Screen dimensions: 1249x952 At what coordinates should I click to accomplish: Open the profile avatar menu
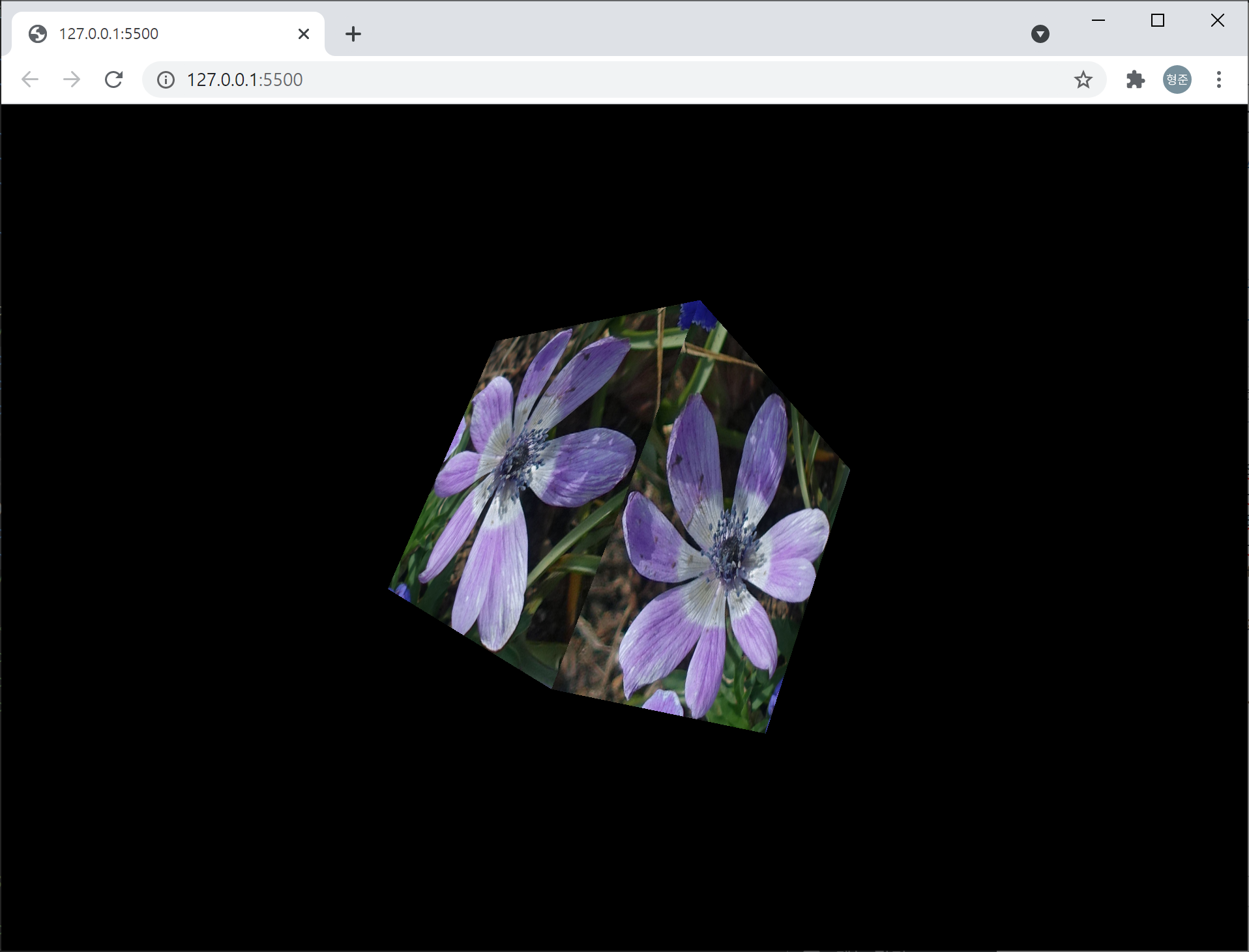click(x=1177, y=79)
